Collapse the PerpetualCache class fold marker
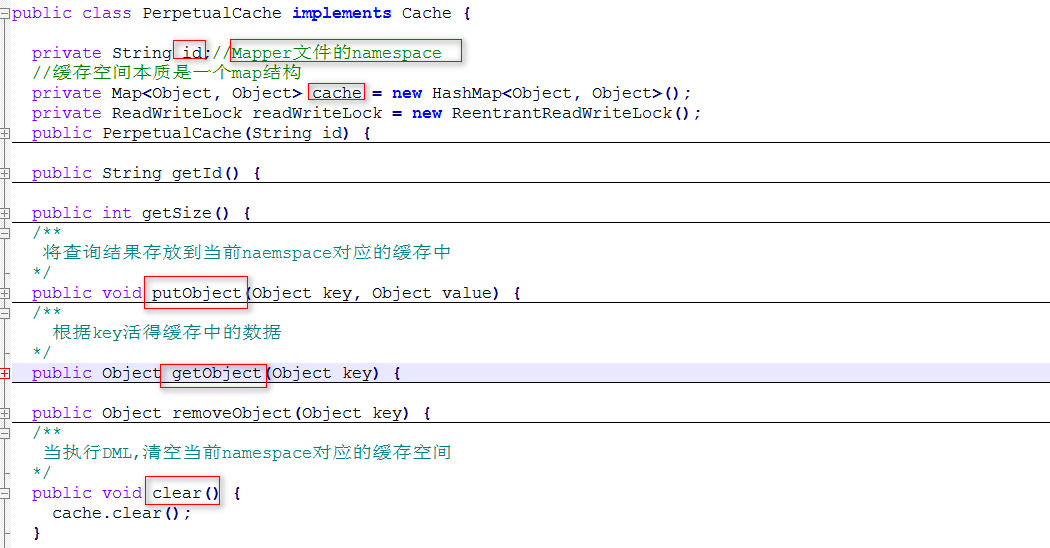The height and width of the screenshot is (548, 1050). click(x=4, y=13)
